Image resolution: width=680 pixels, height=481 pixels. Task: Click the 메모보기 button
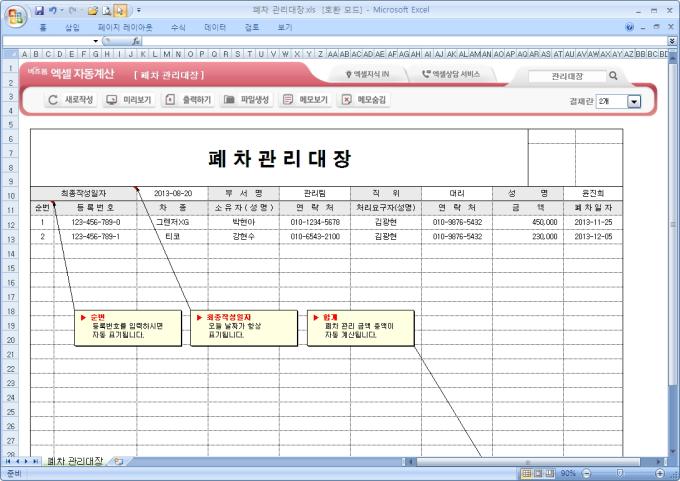305,100
